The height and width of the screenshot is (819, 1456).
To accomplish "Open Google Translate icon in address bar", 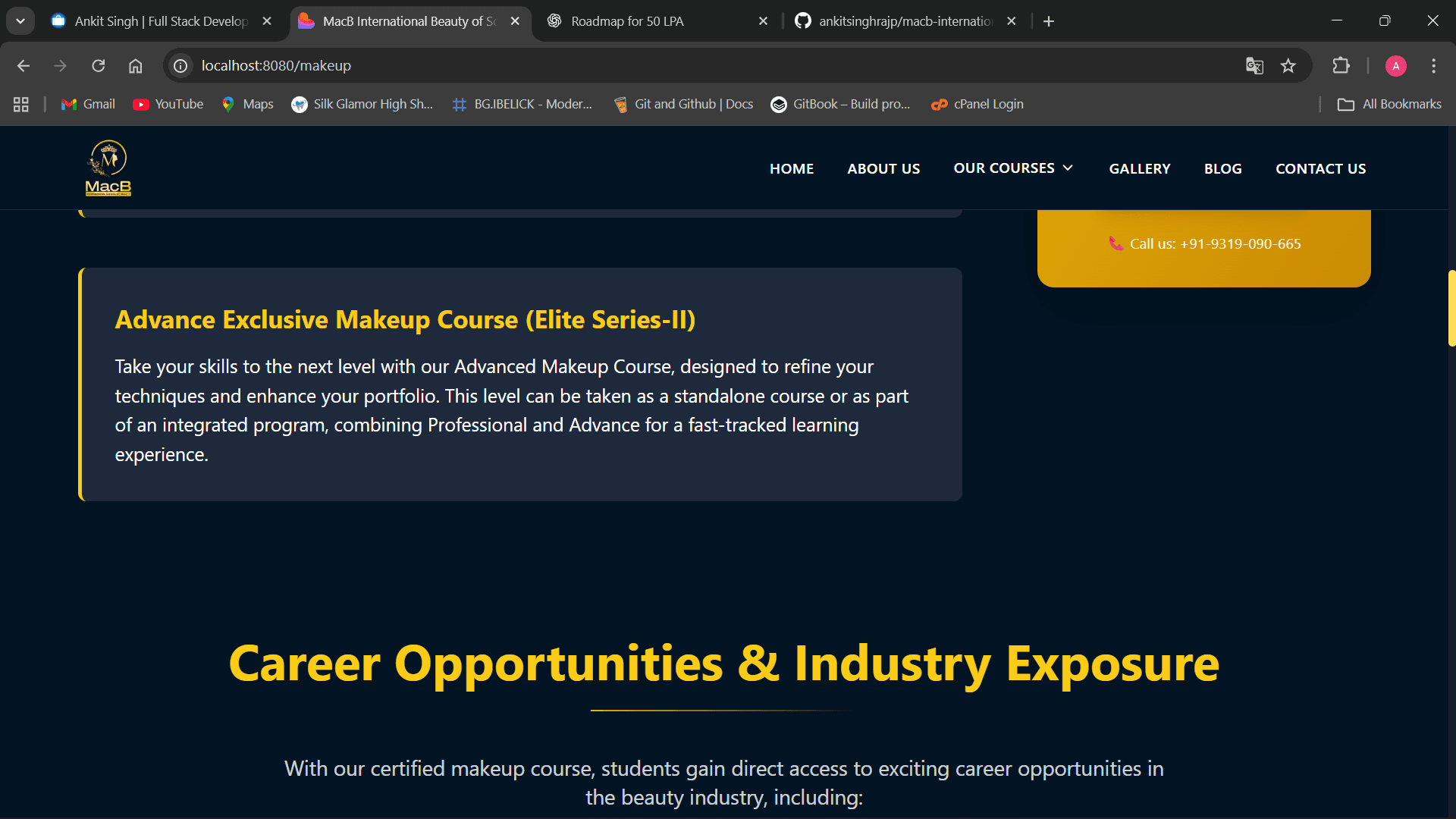I will click(1254, 66).
